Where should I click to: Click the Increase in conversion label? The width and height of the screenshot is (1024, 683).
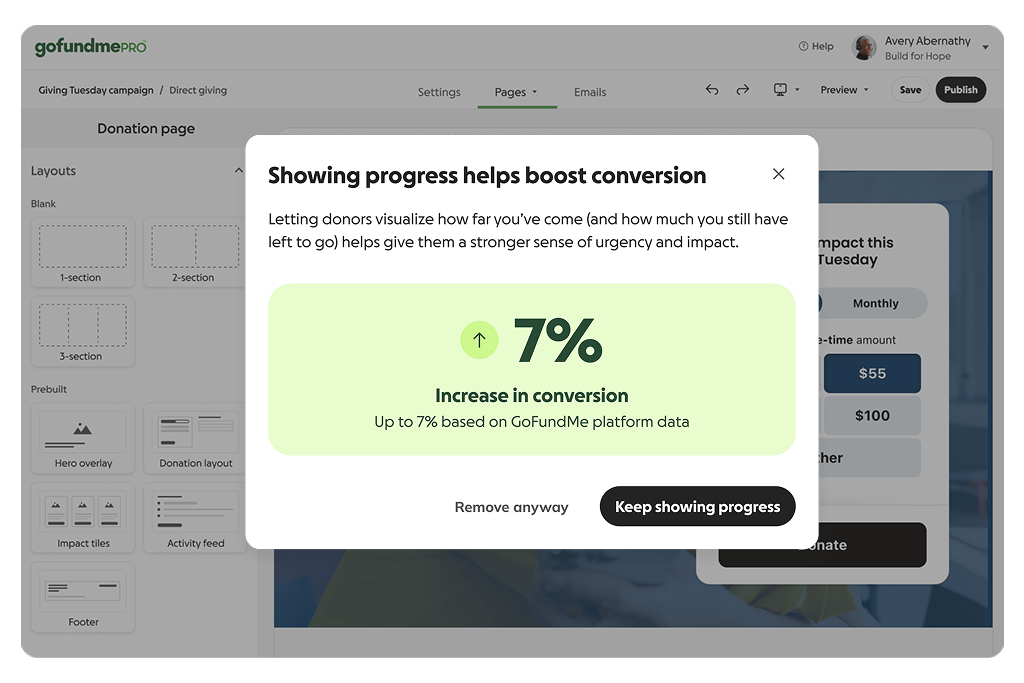tap(532, 396)
